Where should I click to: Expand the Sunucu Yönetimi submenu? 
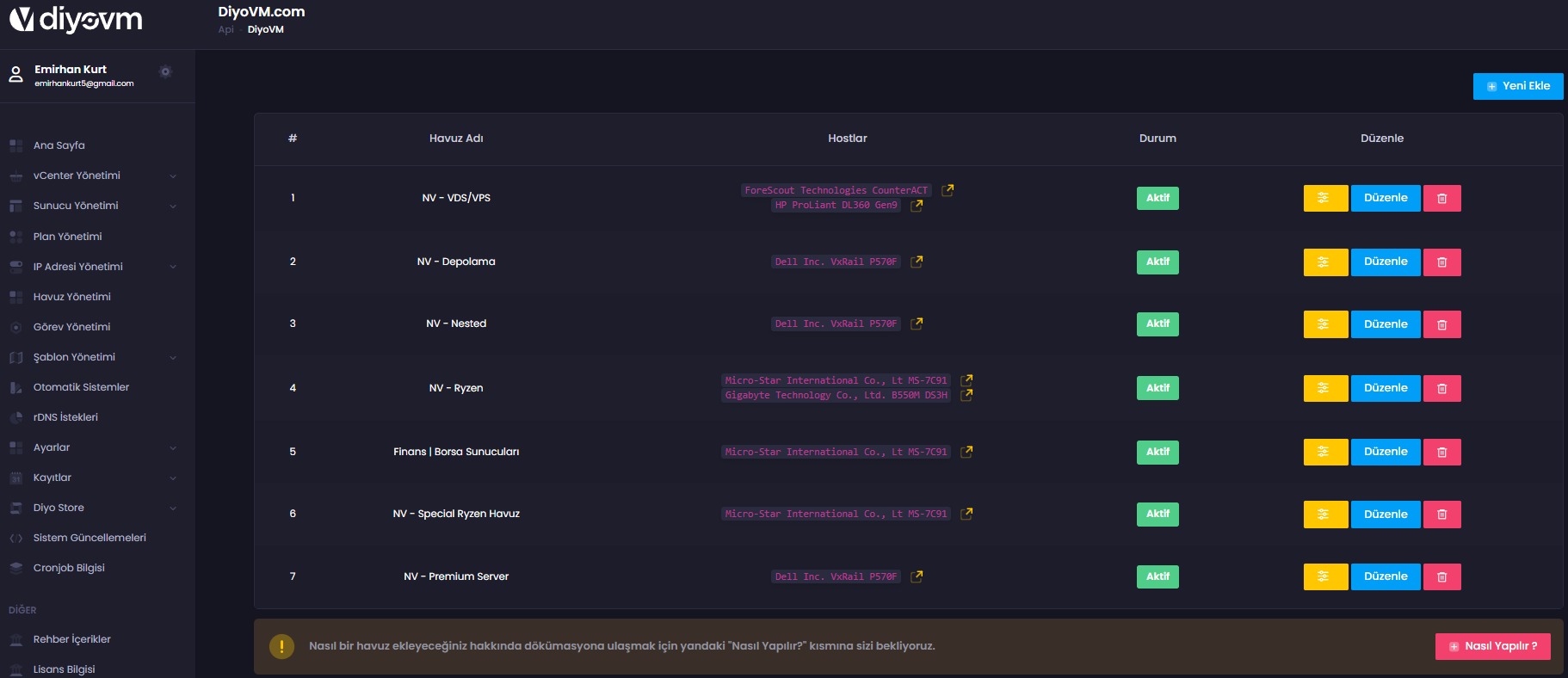coord(92,206)
